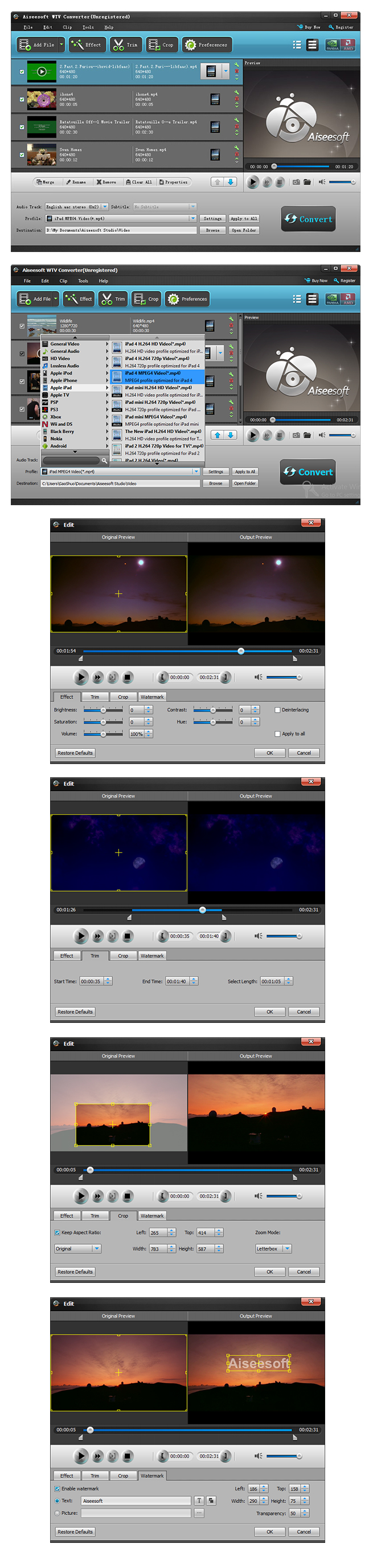This screenshot has width=373, height=1568.
Task: Click the picture browse ellipsis button
Action: click(x=199, y=1513)
